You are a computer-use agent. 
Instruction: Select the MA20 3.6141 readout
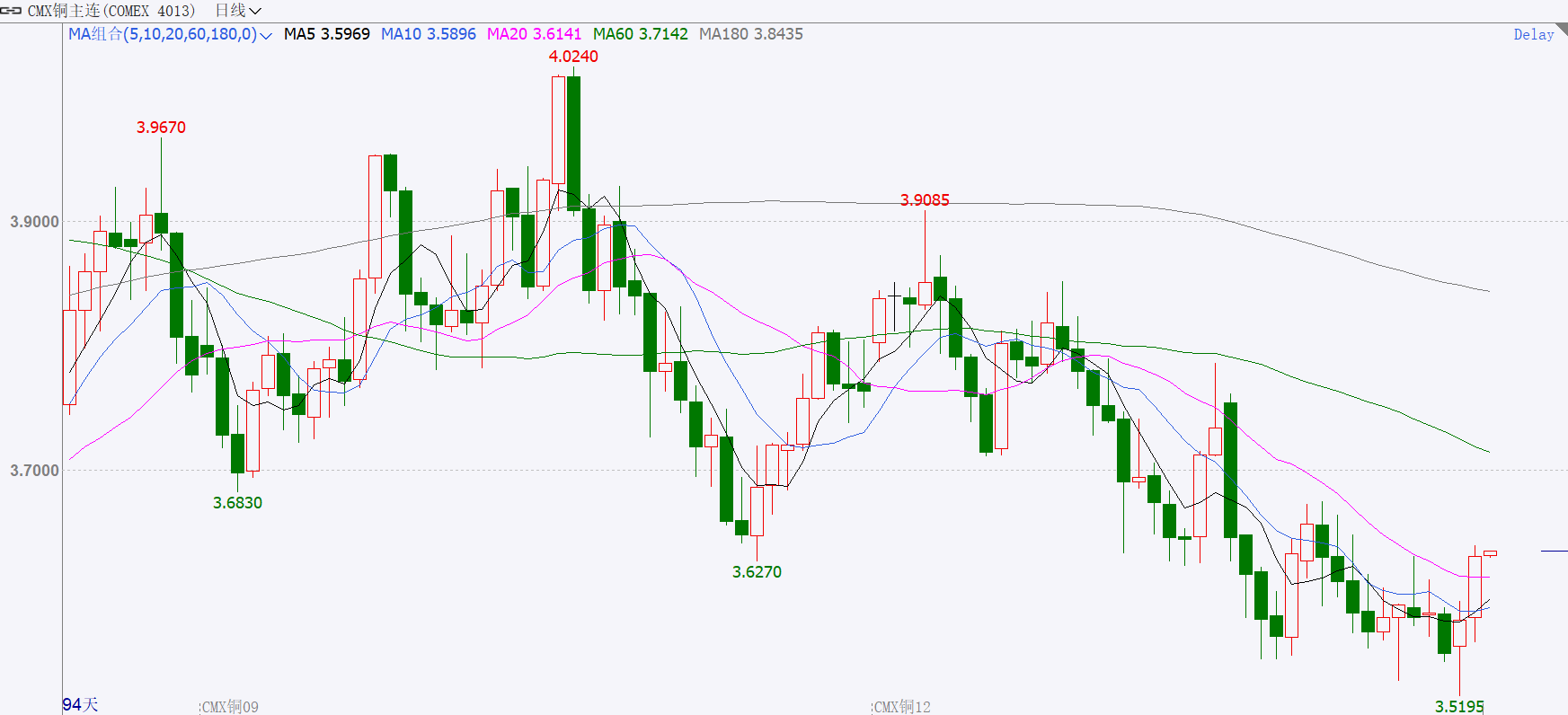click(x=535, y=34)
